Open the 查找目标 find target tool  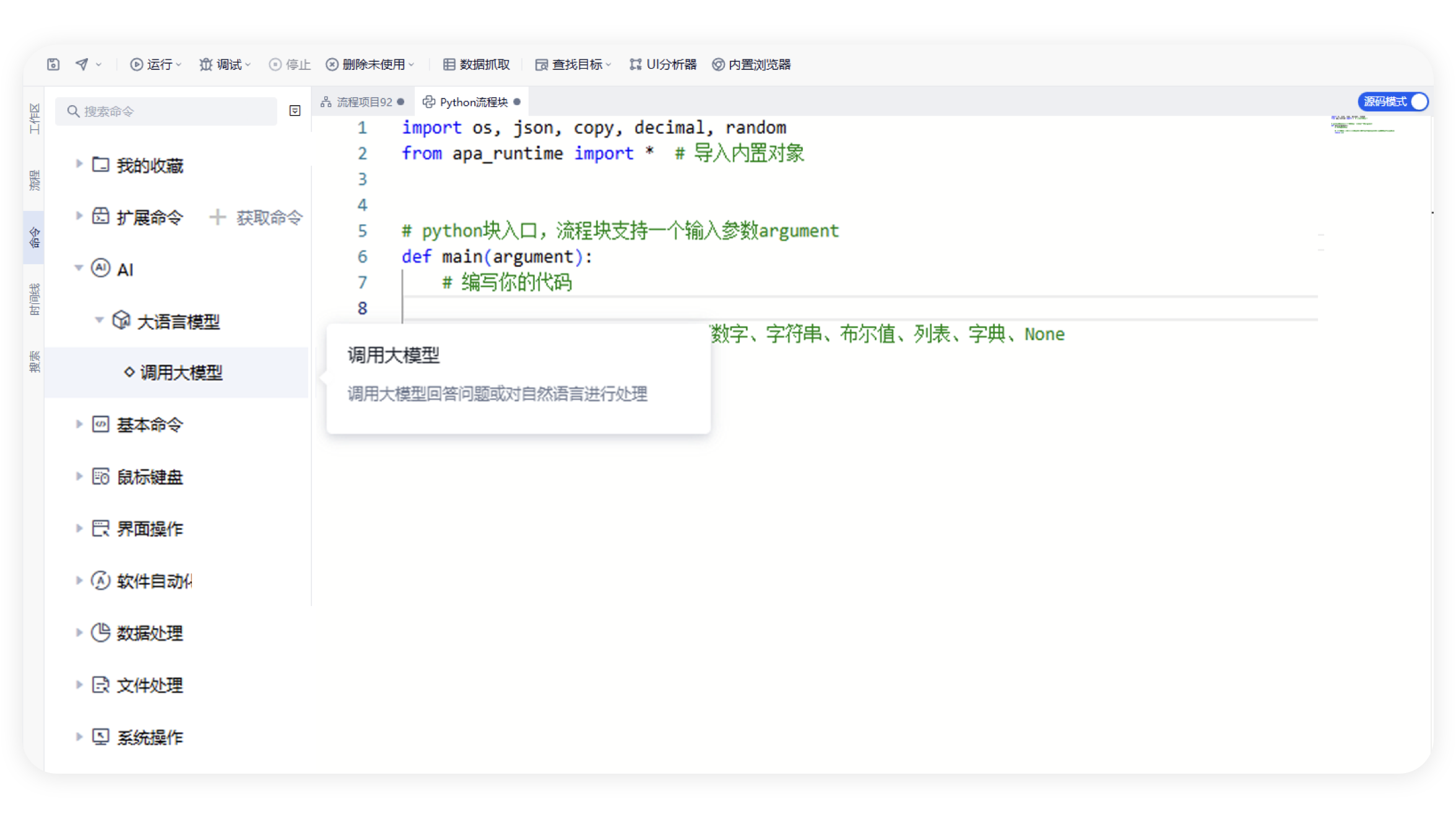(x=571, y=64)
